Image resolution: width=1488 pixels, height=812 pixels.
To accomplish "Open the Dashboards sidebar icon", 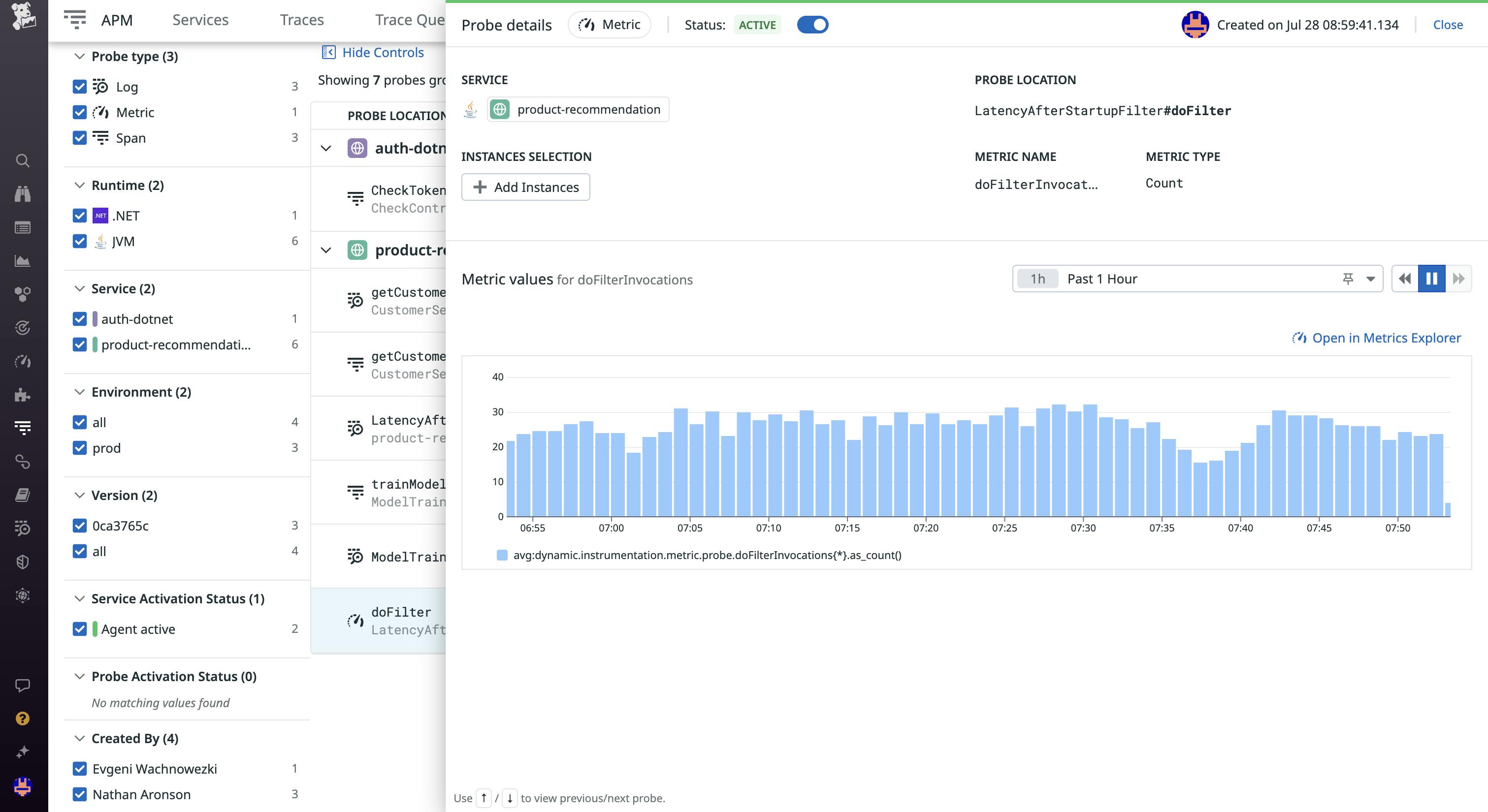I will [23, 227].
